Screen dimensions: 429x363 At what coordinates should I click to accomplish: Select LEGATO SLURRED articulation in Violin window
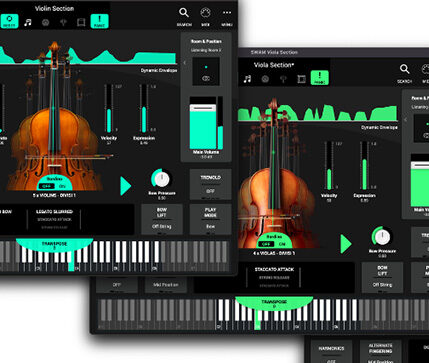(x=54, y=212)
